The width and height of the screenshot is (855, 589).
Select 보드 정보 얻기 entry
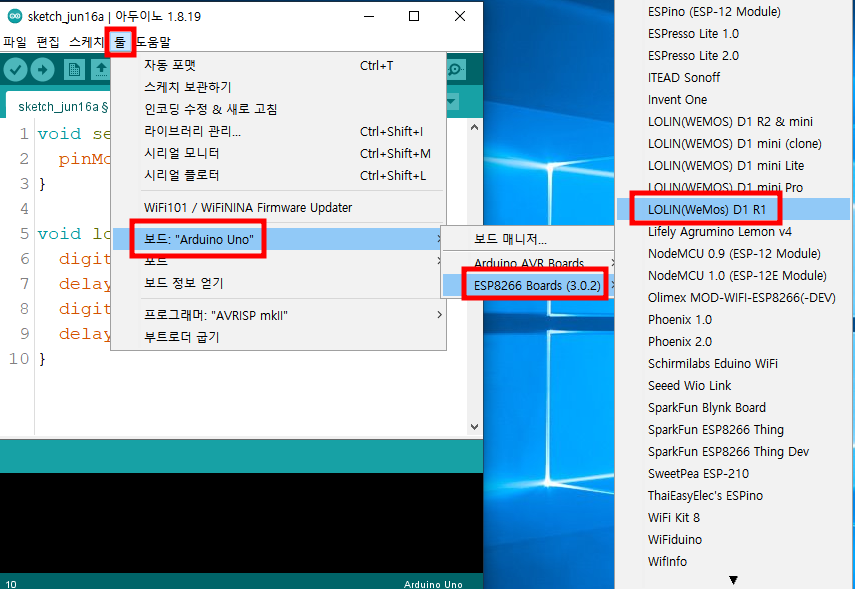[x=279, y=283]
